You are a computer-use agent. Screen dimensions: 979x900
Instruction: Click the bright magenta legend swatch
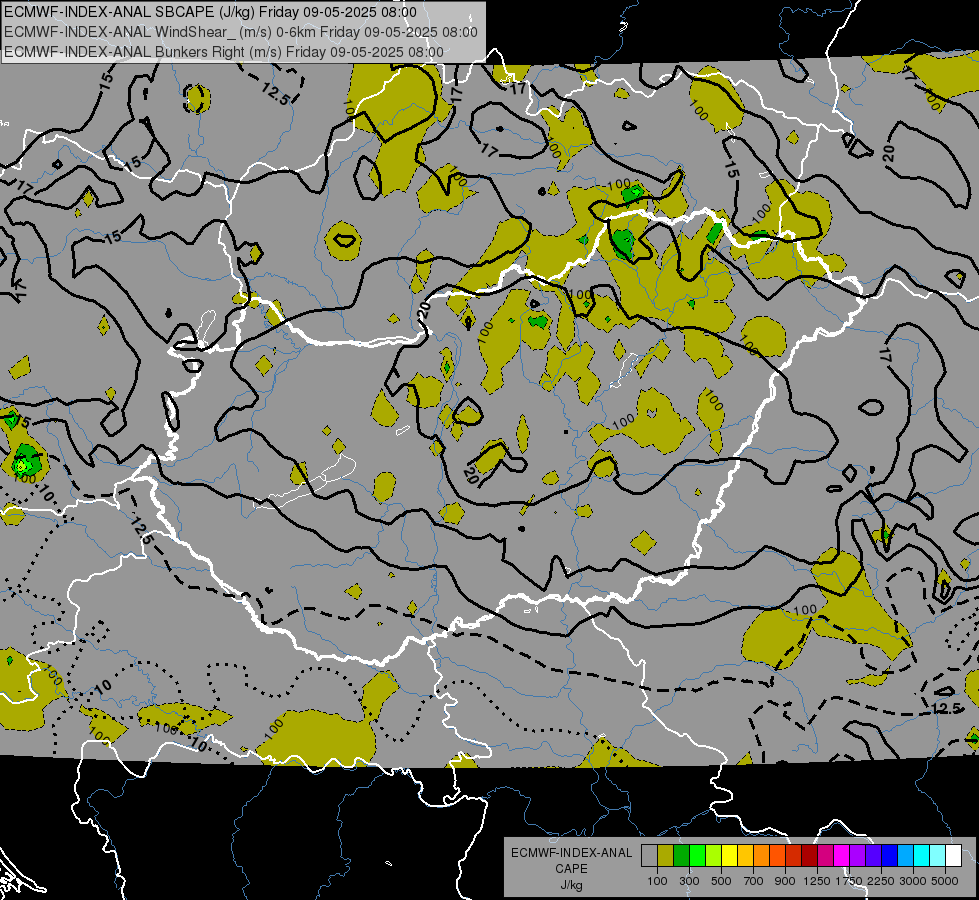(841, 856)
